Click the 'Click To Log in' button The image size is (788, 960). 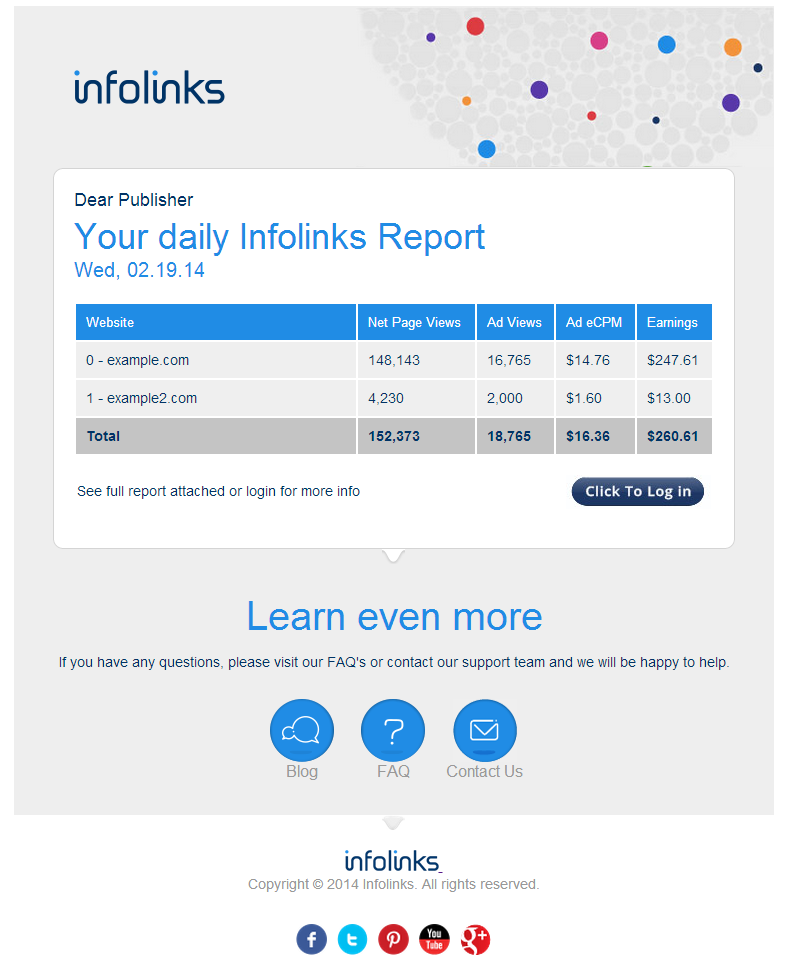[x=637, y=492]
